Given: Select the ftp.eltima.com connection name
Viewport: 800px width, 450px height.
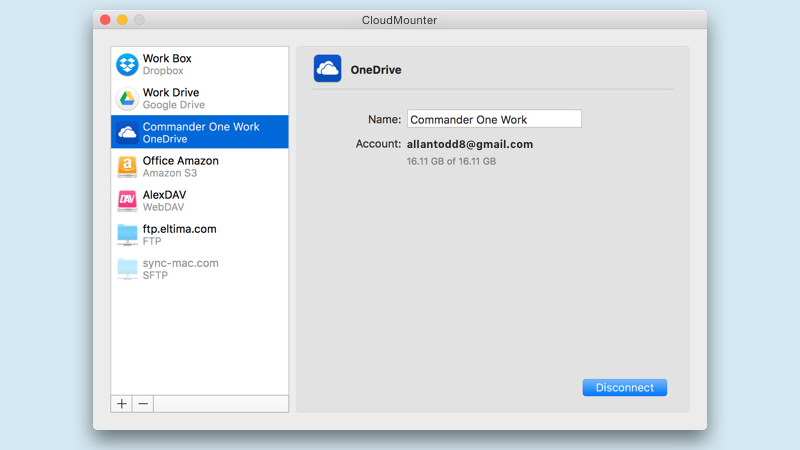Looking at the screenshot, I should click(180, 229).
